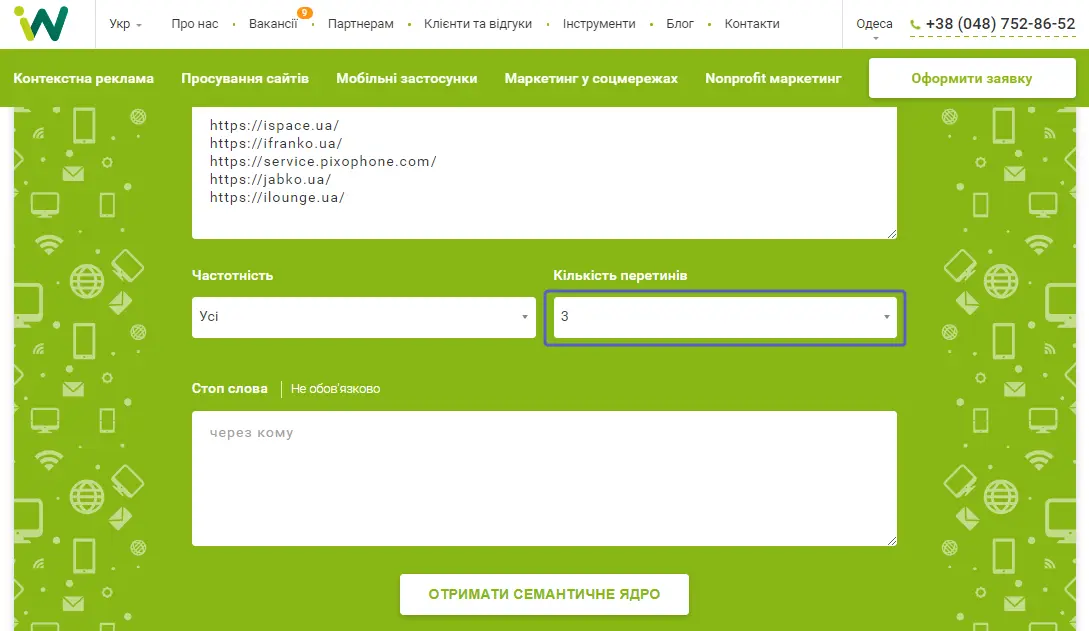Go to the Блог page
The image size is (1089, 631).
680,24
